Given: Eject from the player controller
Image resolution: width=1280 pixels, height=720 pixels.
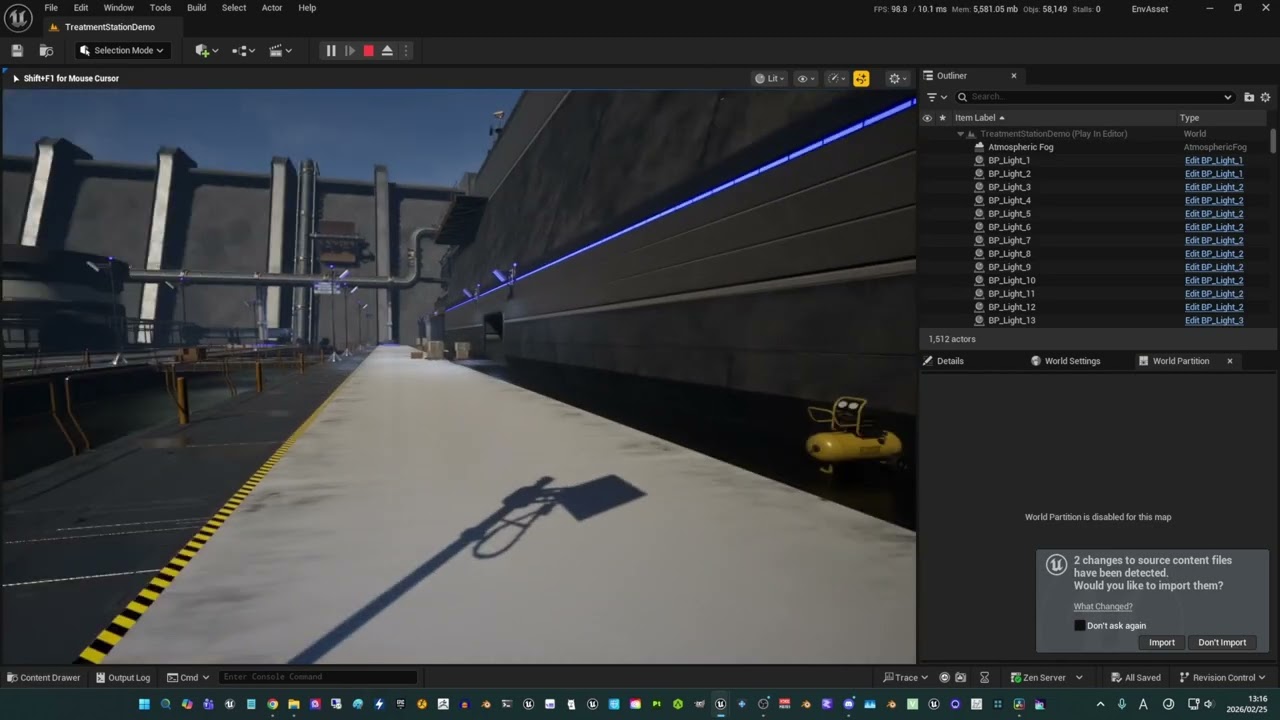Looking at the screenshot, I should (x=387, y=50).
